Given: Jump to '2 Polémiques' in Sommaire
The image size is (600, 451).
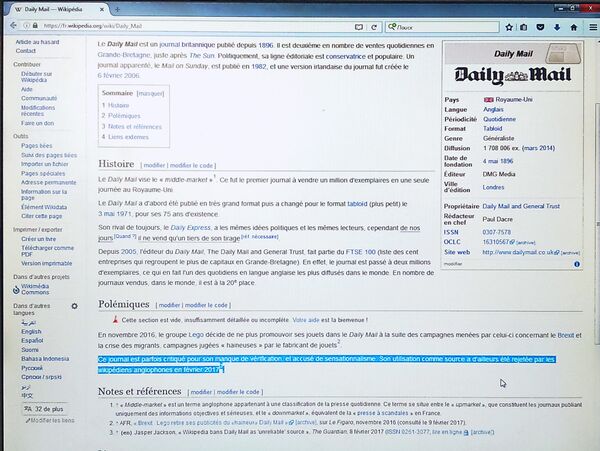Looking at the screenshot, I should [x=121, y=116].
